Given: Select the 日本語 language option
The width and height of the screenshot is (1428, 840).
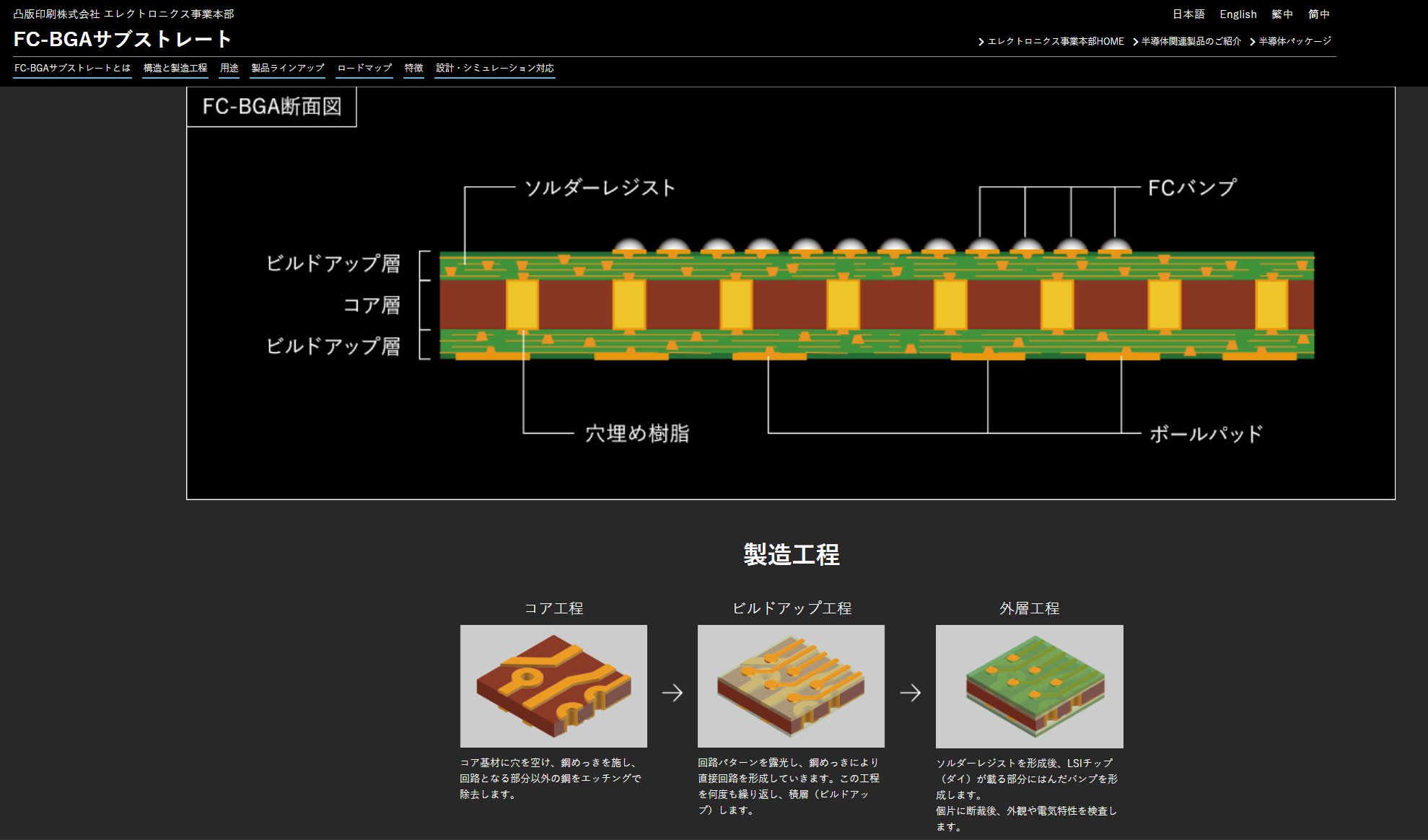Looking at the screenshot, I should click(1188, 14).
